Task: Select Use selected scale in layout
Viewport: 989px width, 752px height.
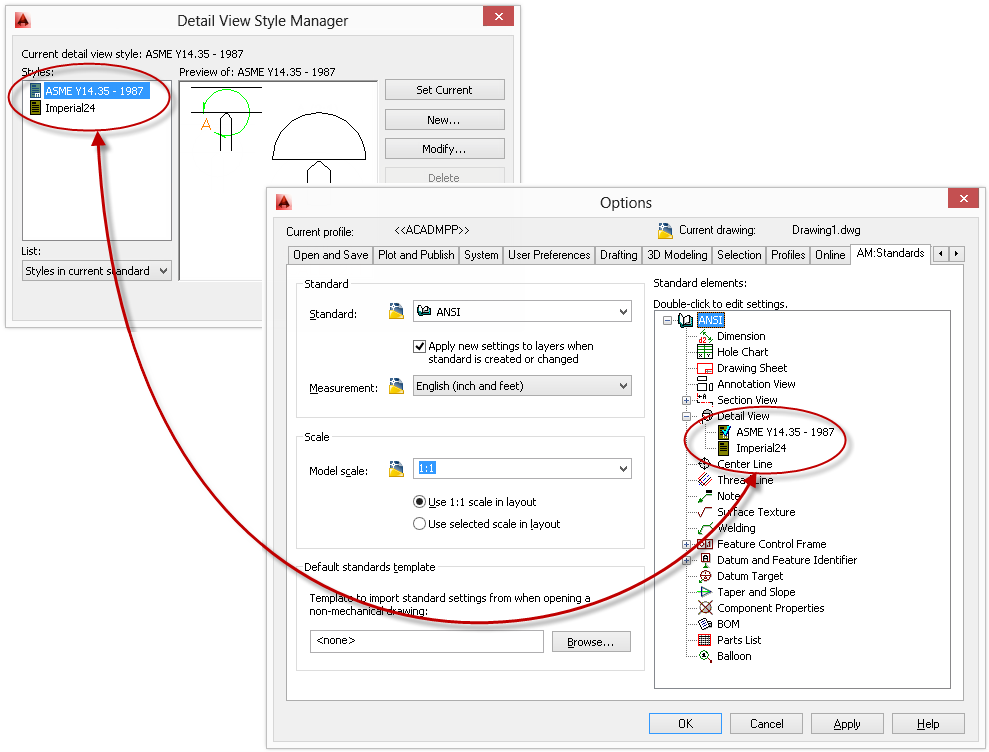Action: point(419,524)
